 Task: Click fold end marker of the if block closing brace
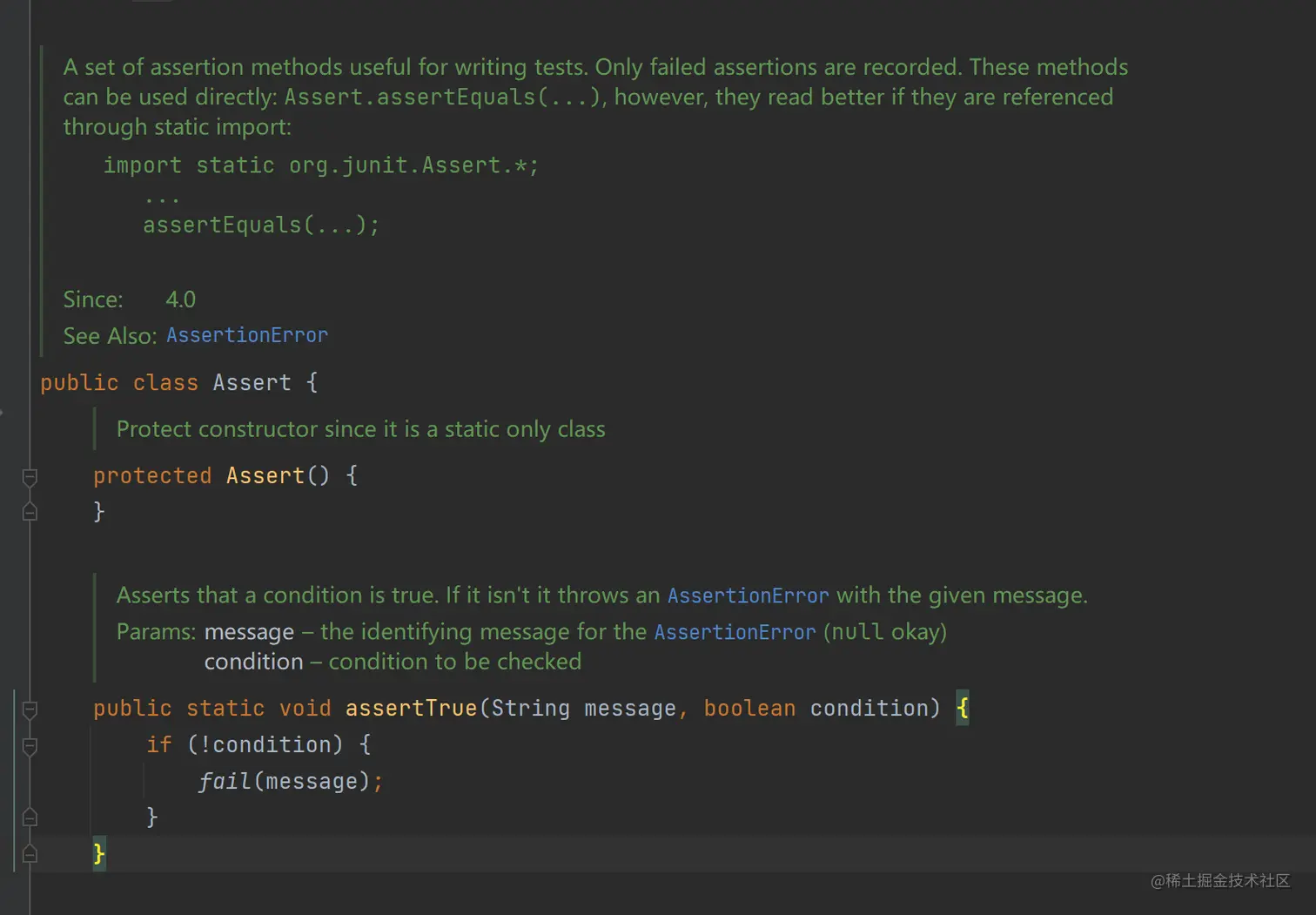[30, 817]
